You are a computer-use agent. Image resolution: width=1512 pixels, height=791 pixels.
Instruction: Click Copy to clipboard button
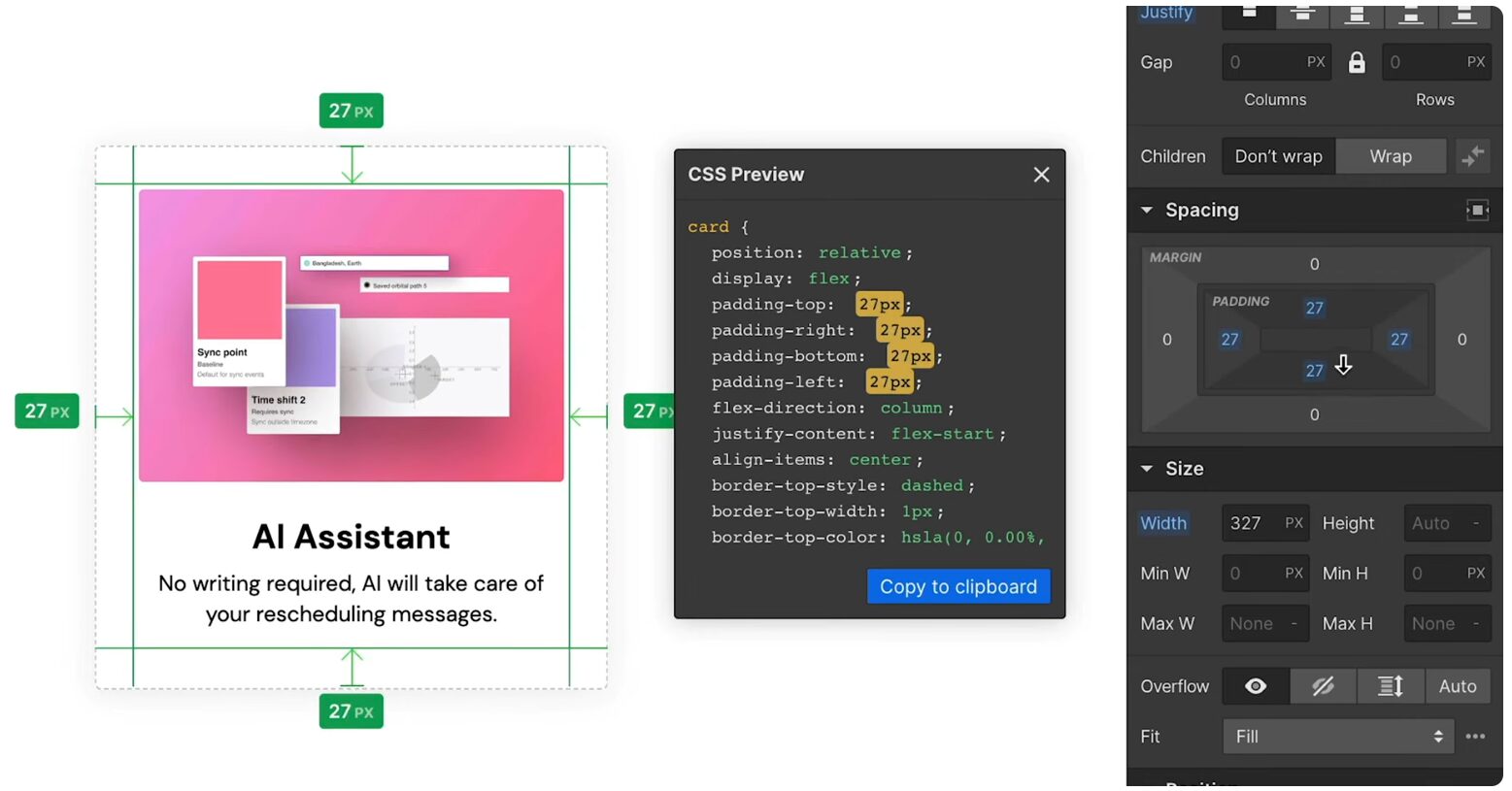[958, 587]
